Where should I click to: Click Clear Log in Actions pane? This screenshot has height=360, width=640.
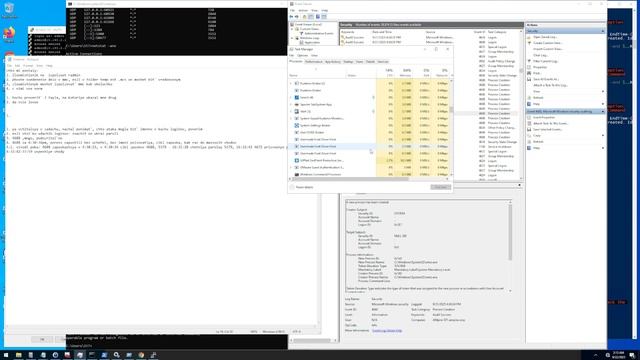[x=540, y=55]
